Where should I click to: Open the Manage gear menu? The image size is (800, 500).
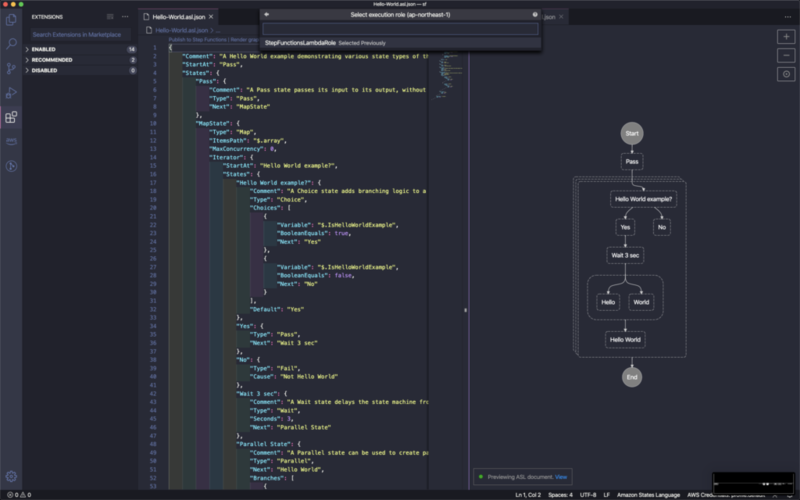coord(11,477)
